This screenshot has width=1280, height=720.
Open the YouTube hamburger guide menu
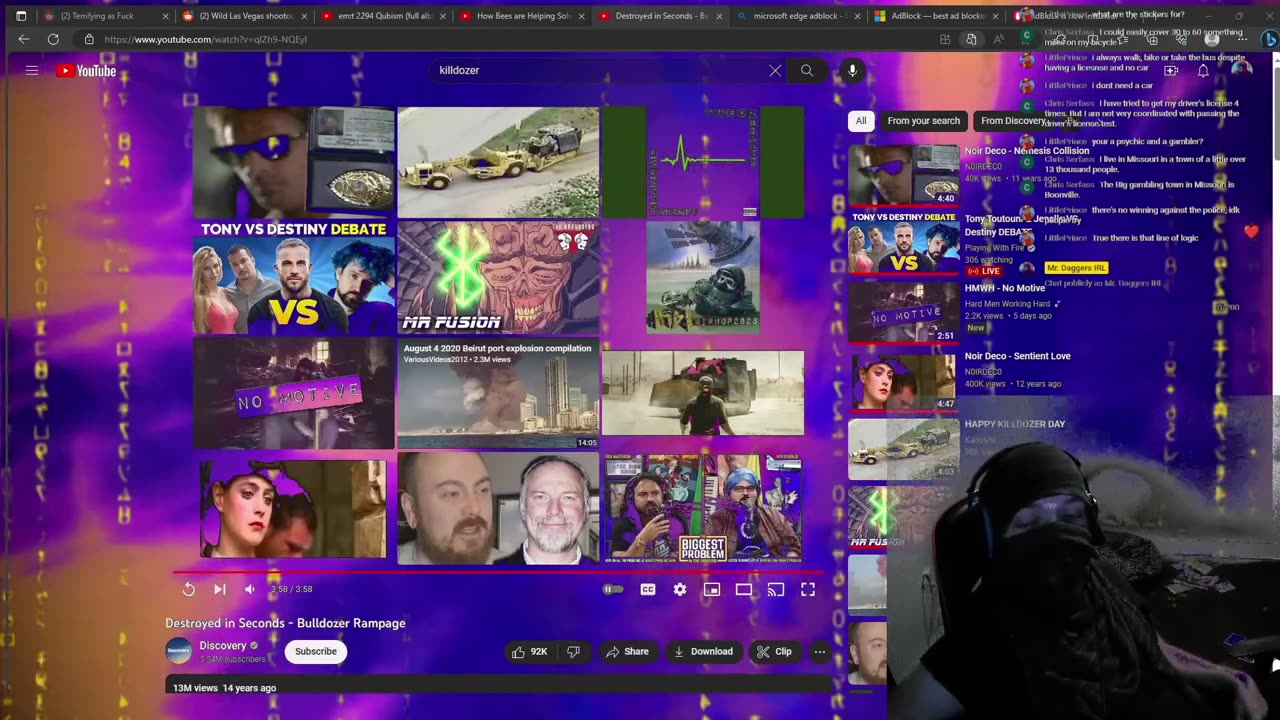pyautogui.click(x=32, y=71)
